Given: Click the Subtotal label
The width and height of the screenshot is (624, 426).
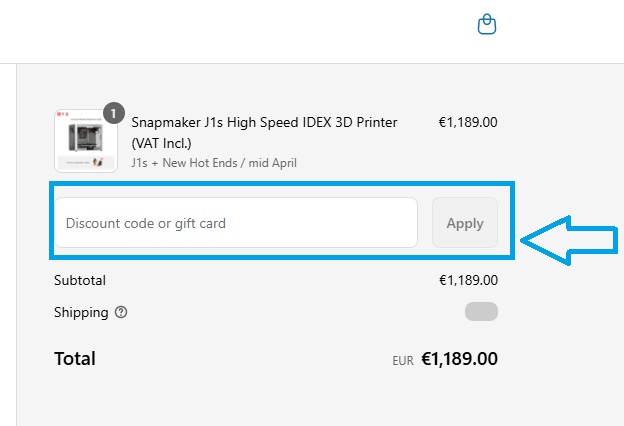Looking at the screenshot, I should tap(80, 280).
